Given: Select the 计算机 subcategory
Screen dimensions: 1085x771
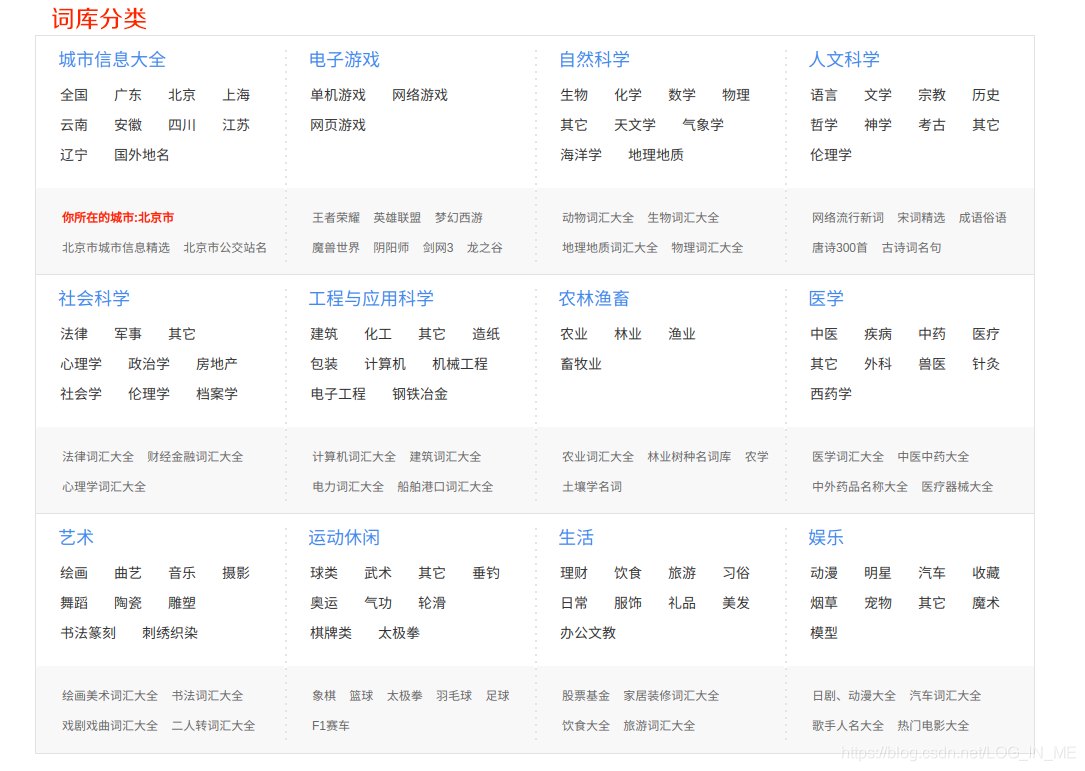Looking at the screenshot, I should point(385,364).
